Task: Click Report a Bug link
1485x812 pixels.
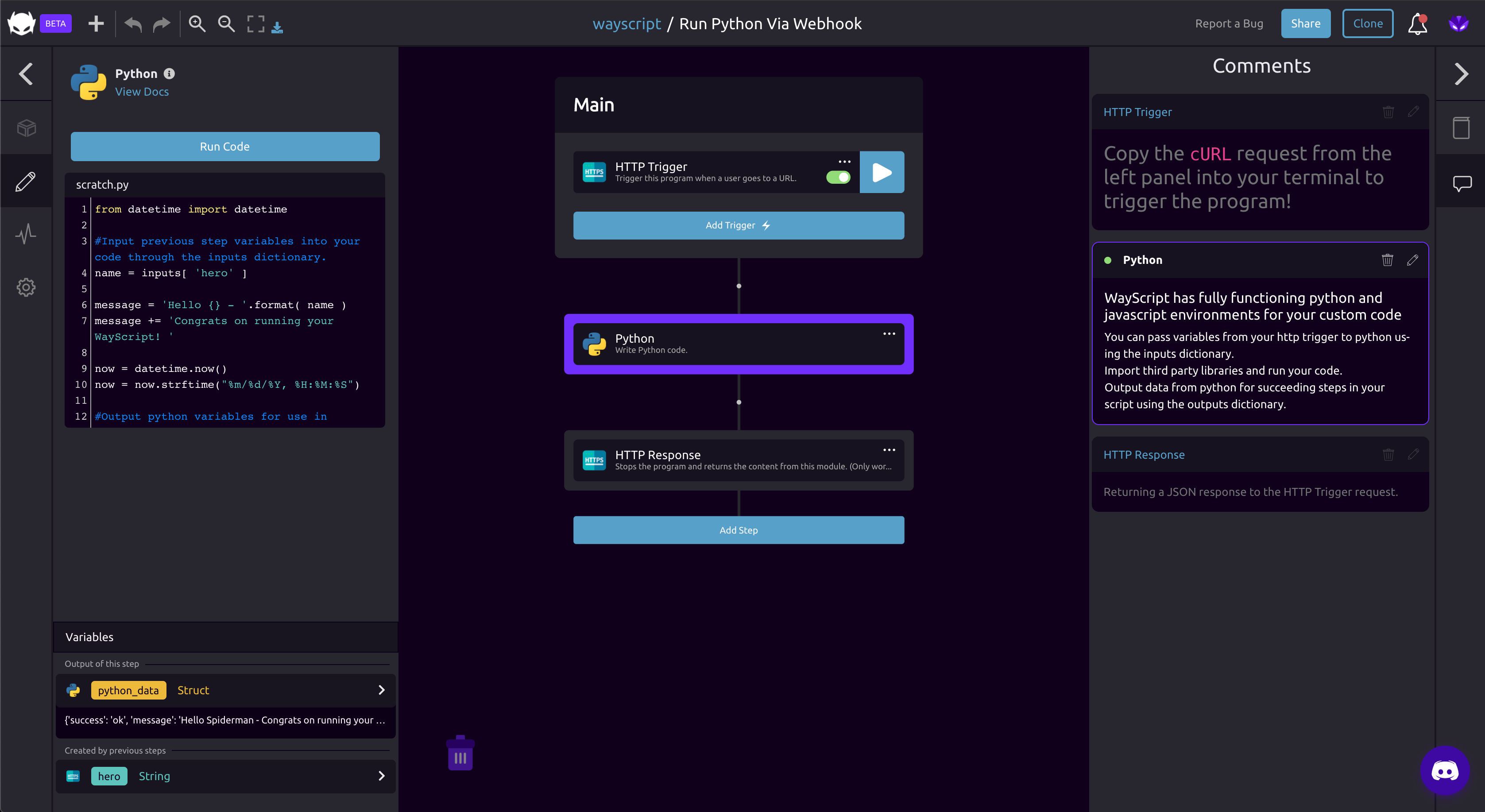Action: 1229,23
